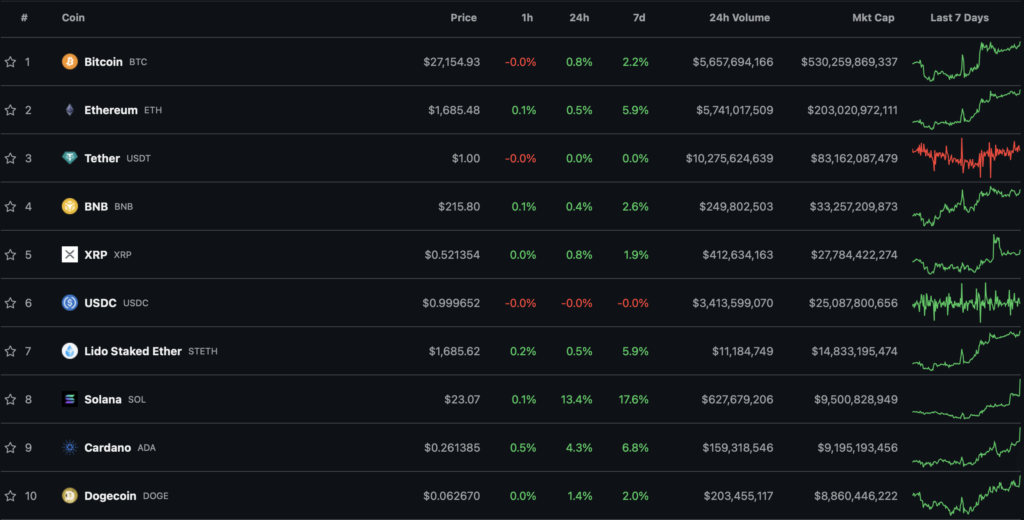Click the USDC blue logo icon
Viewport: 1024px width, 520px height.
(70, 303)
